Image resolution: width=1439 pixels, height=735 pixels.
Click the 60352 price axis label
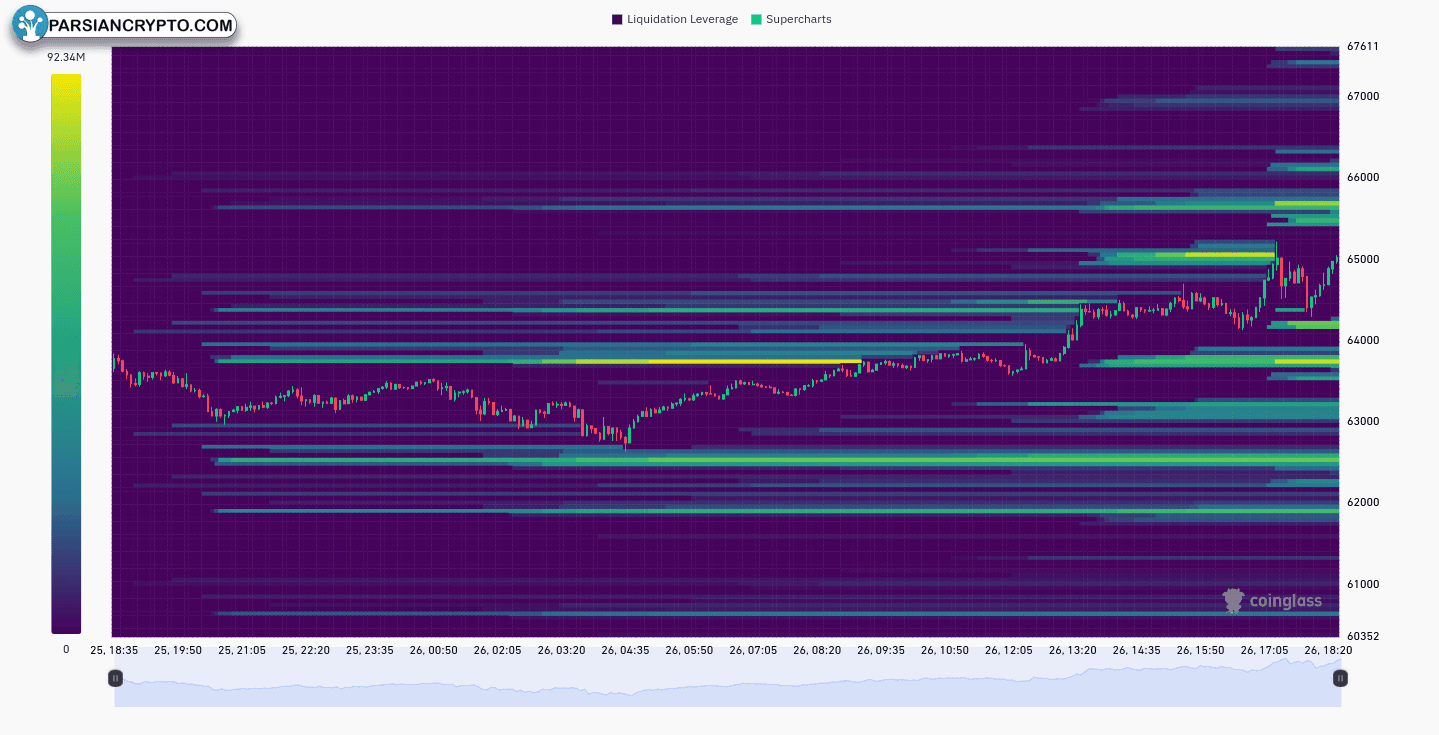click(x=1362, y=636)
